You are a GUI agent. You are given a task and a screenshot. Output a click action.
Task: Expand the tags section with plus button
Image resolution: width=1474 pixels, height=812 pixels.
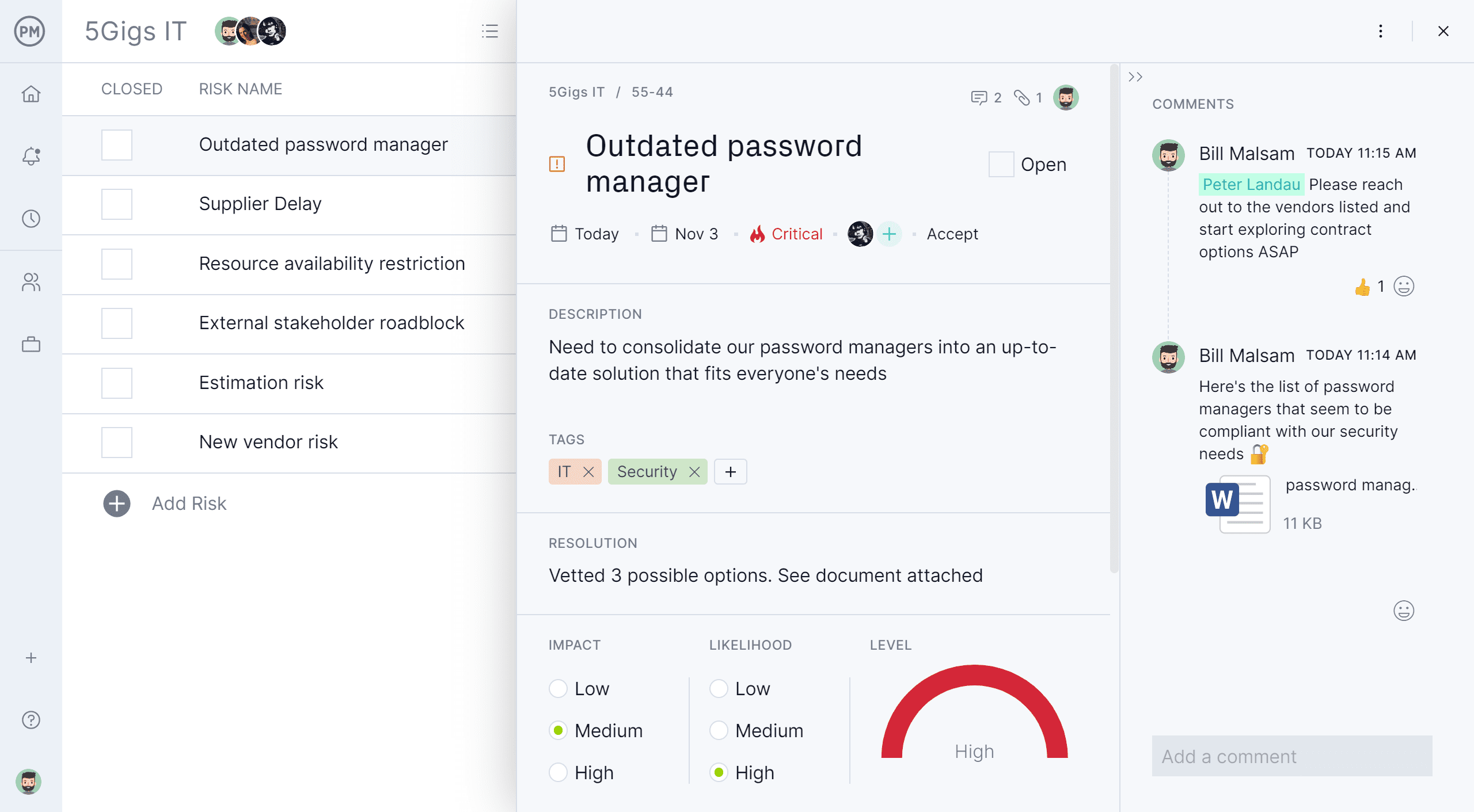(729, 471)
